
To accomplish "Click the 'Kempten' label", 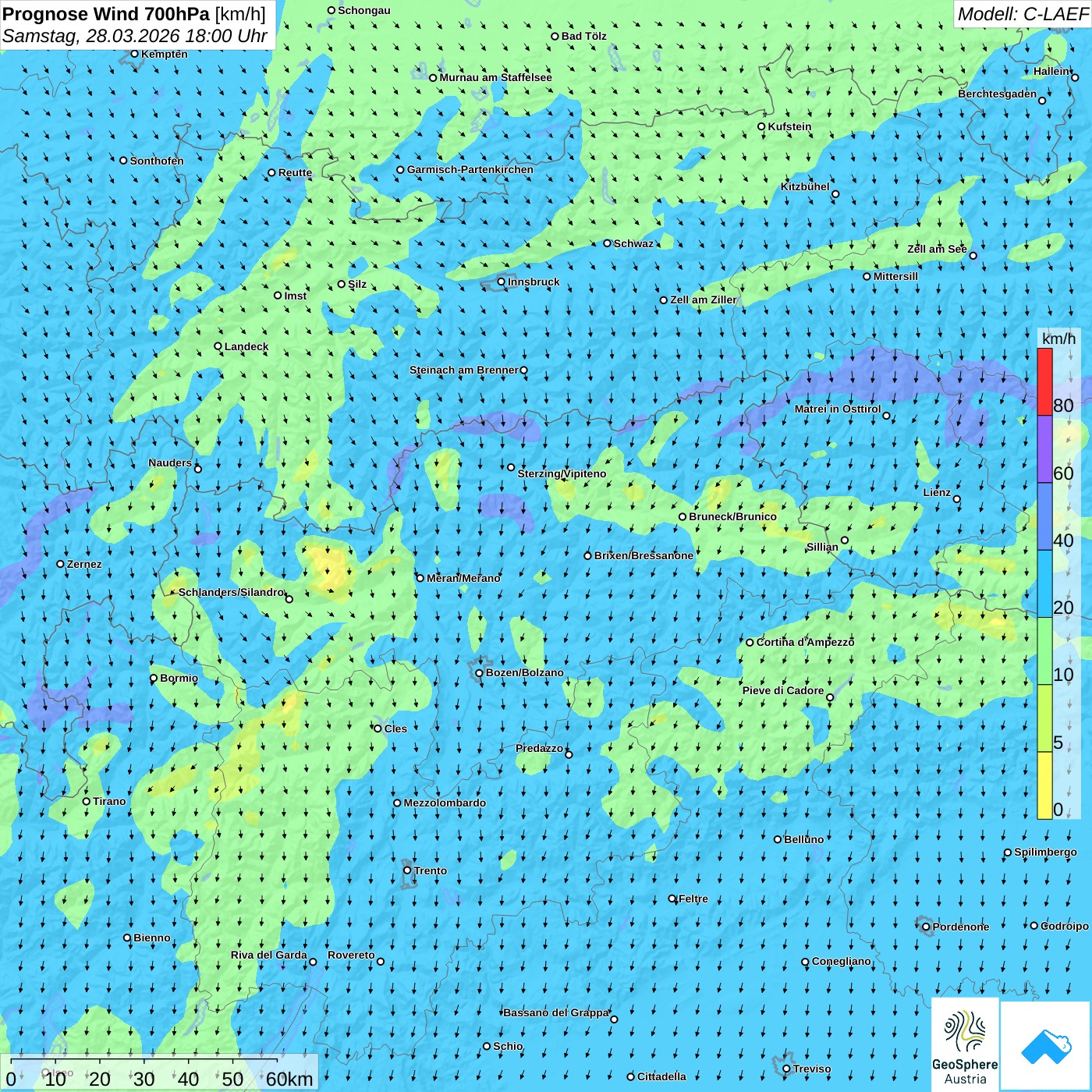I will 165,54.
